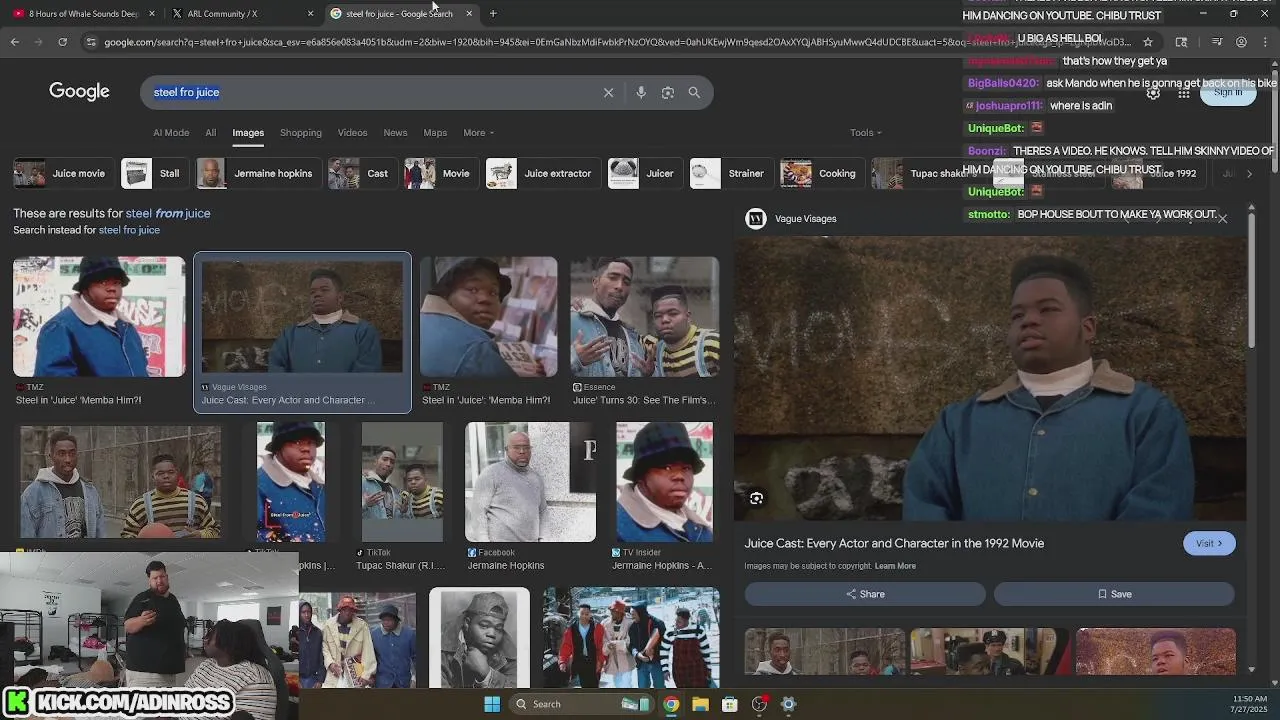Viewport: 1280px width, 720px height.
Task: Open the first TMZ 'Steel in Juice' thumbnail
Action: pyautogui.click(x=99, y=317)
